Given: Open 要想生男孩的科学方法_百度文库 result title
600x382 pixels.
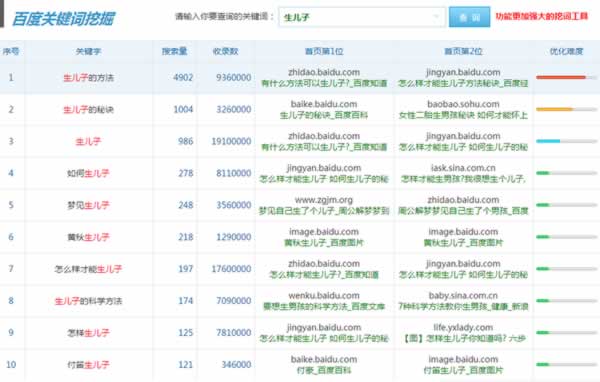Looking at the screenshot, I should point(324,307).
